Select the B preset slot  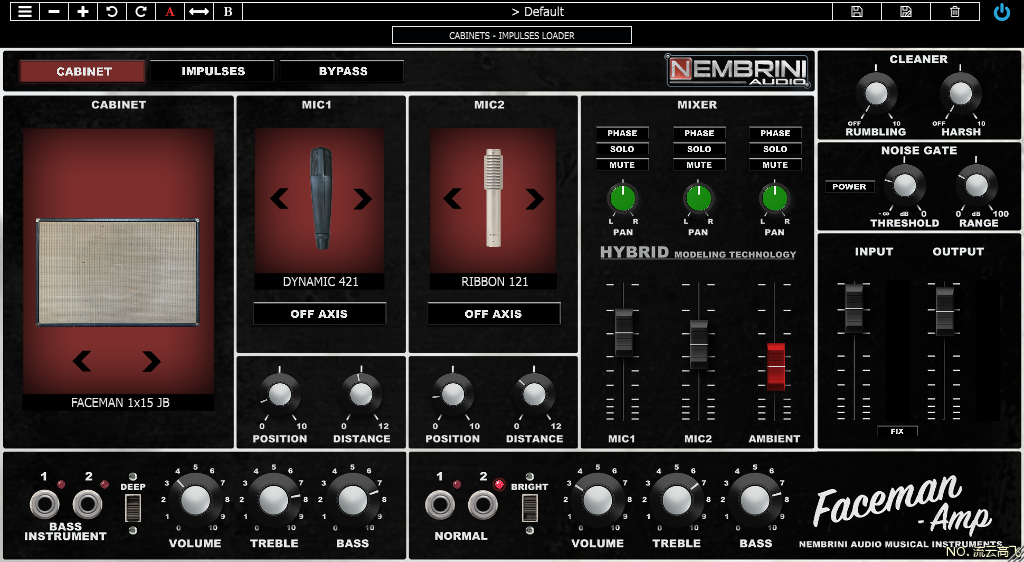pyautogui.click(x=228, y=11)
